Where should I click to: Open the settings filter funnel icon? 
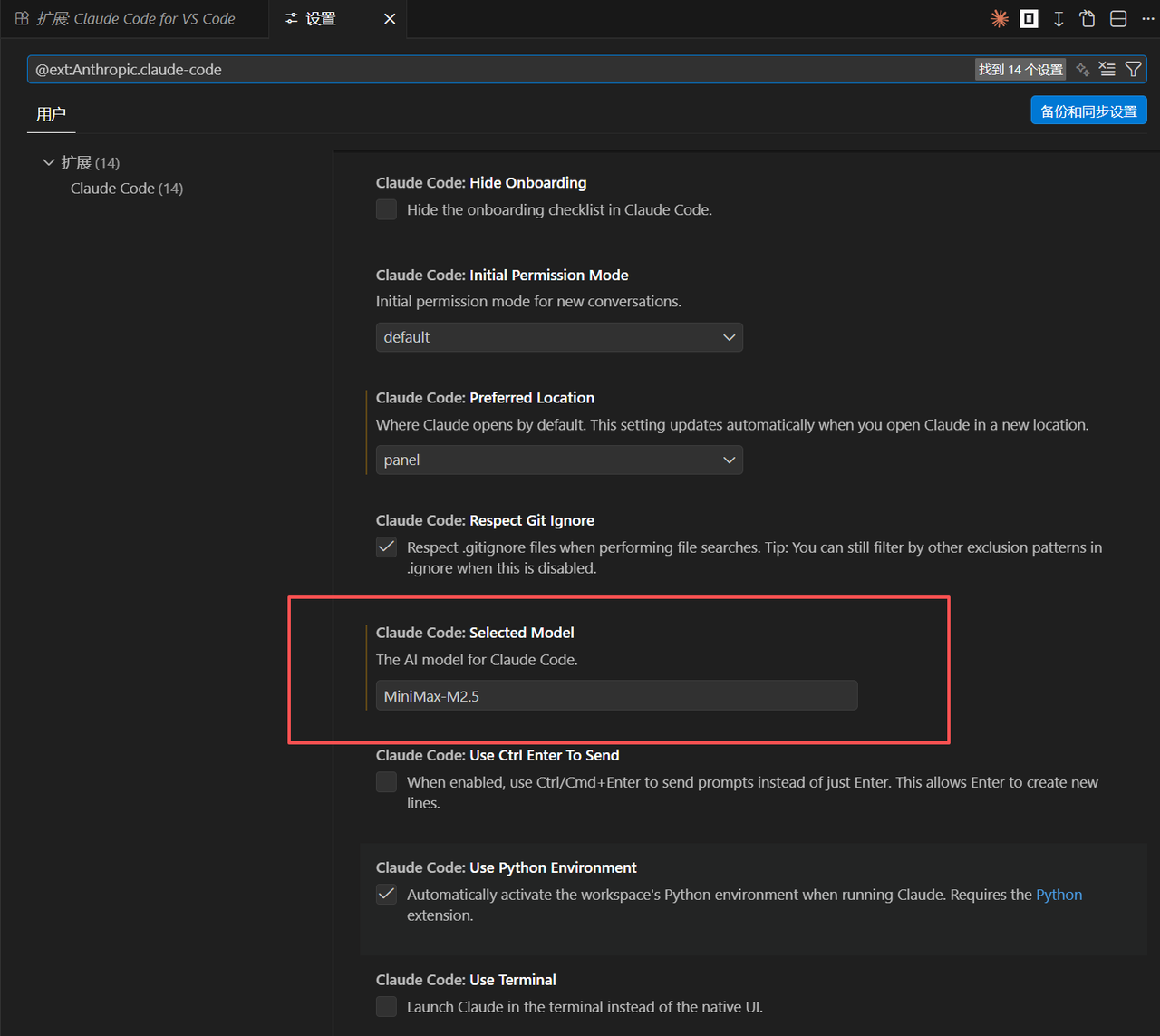1133,69
